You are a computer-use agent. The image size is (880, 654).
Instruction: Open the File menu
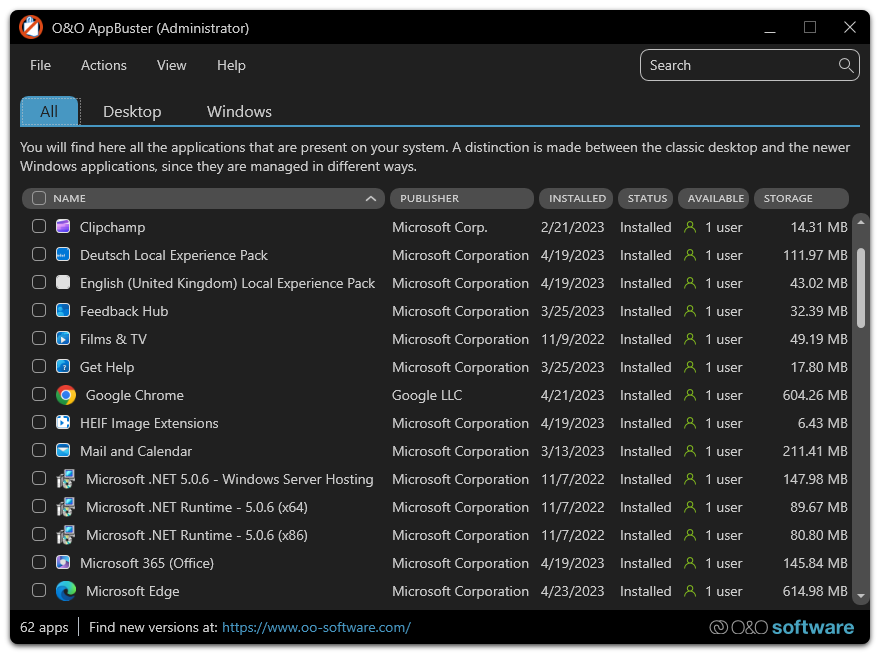pyautogui.click(x=40, y=65)
